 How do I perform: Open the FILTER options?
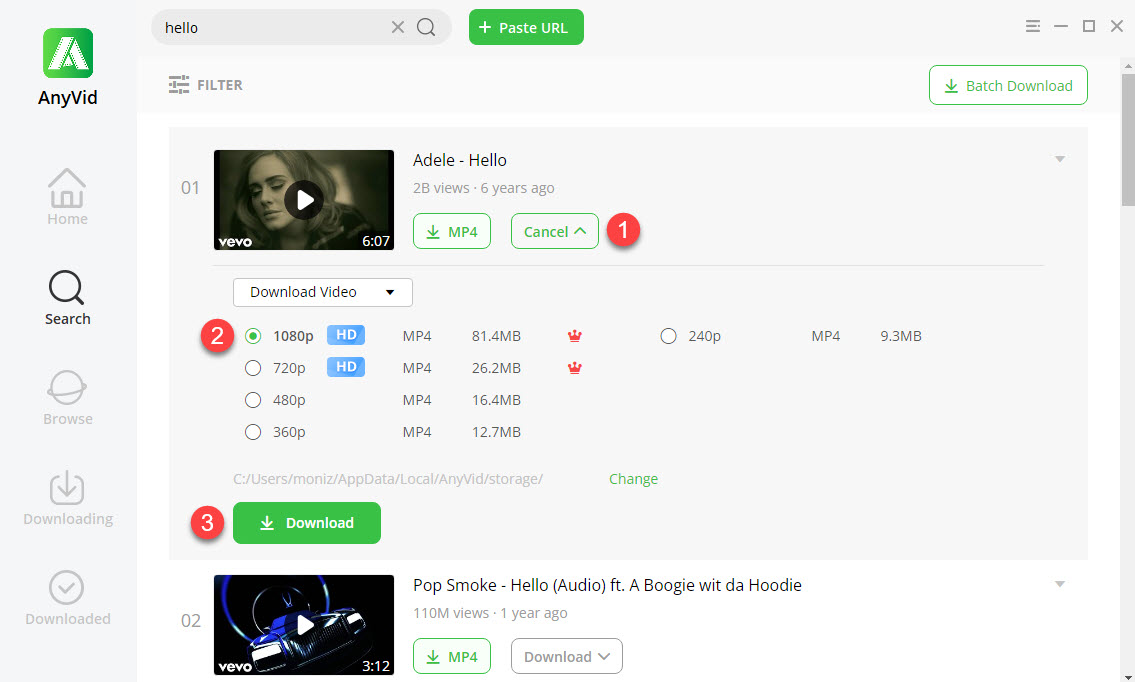coord(206,85)
